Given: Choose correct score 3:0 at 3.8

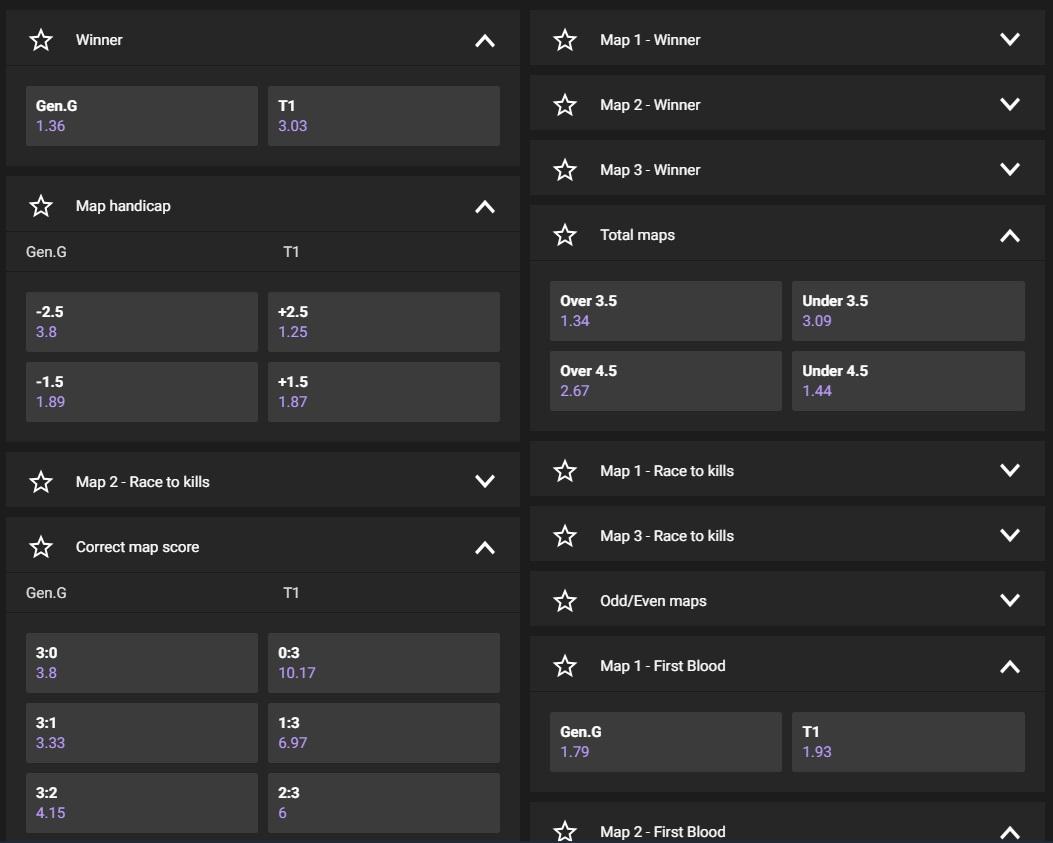Looking at the screenshot, I should [142, 663].
